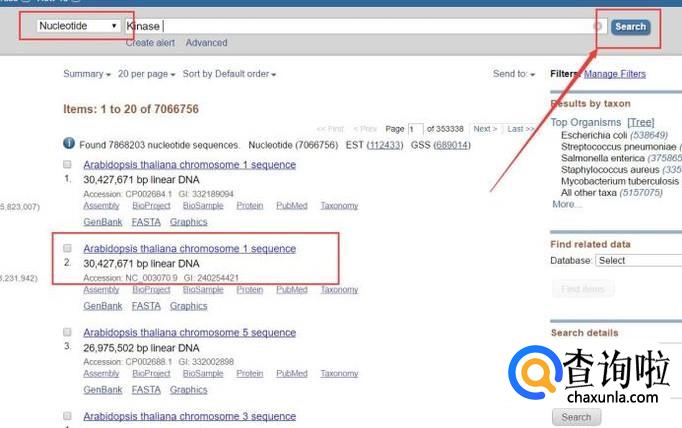Open FASTA link for result 1
Image resolution: width=682 pixels, height=428 pixels.
pyautogui.click(x=146, y=222)
